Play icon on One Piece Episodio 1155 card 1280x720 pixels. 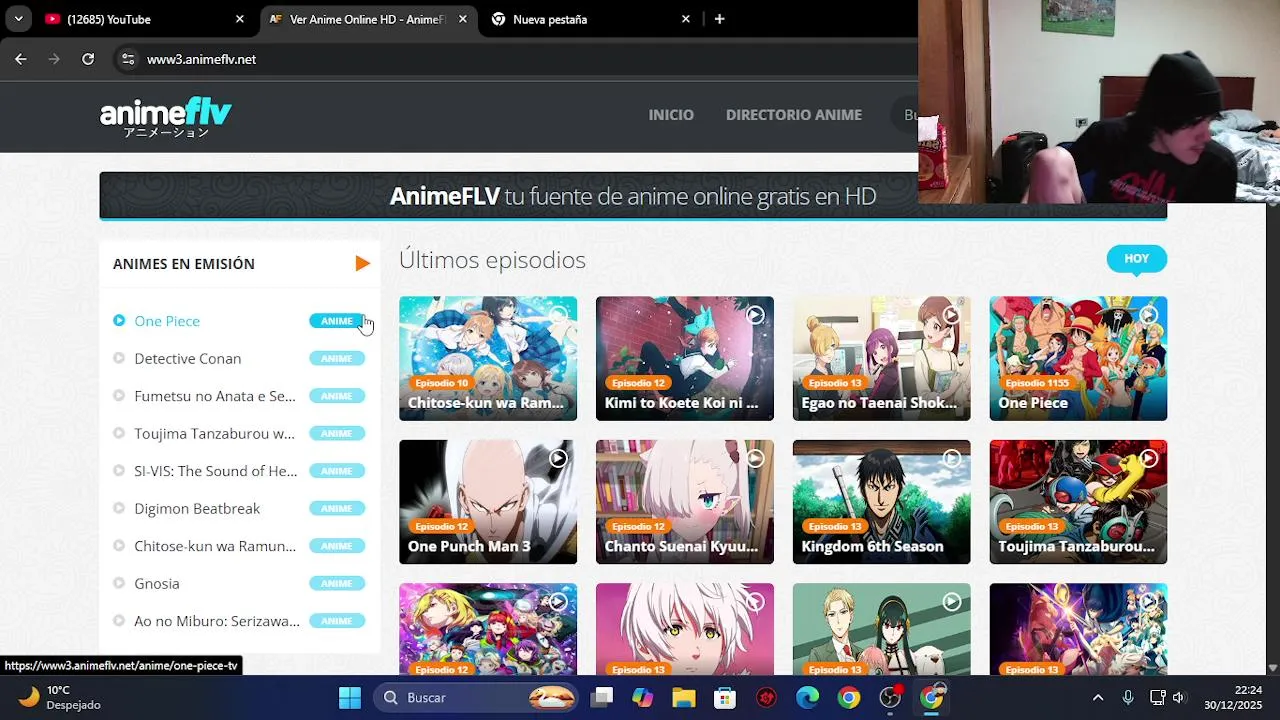[x=1148, y=315]
